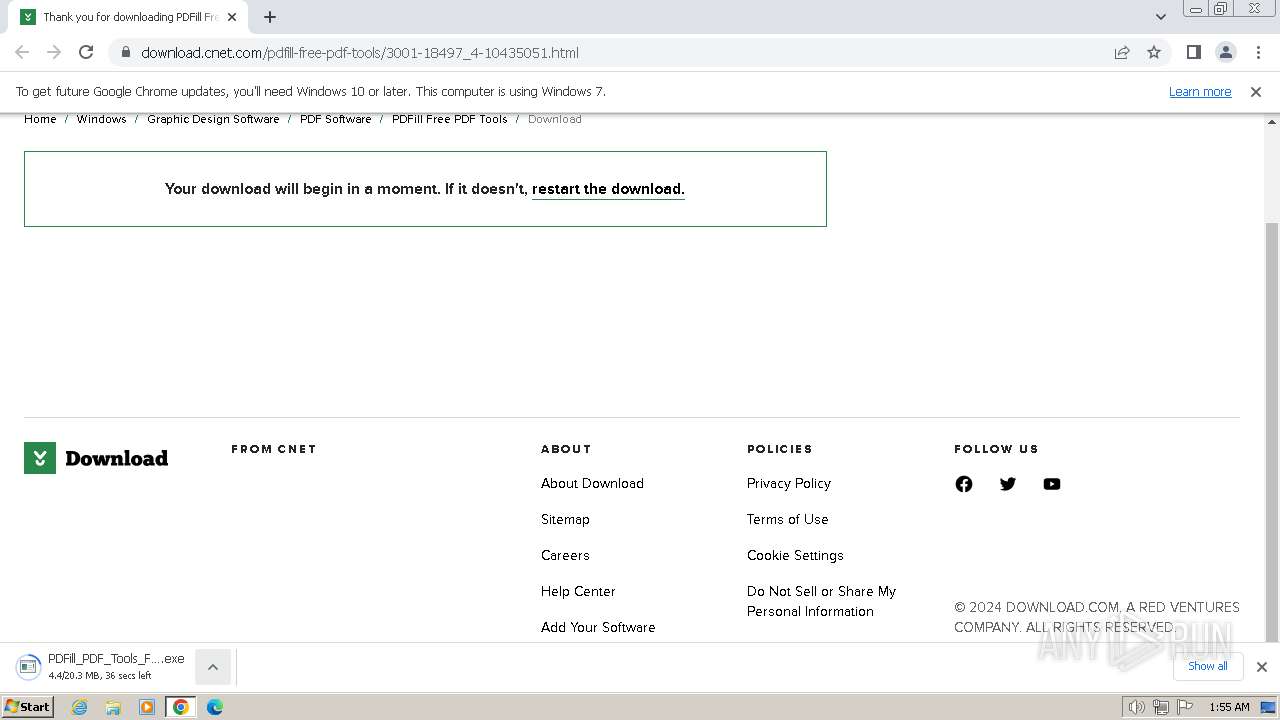
Task: Open About Download page
Action: point(592,483)
